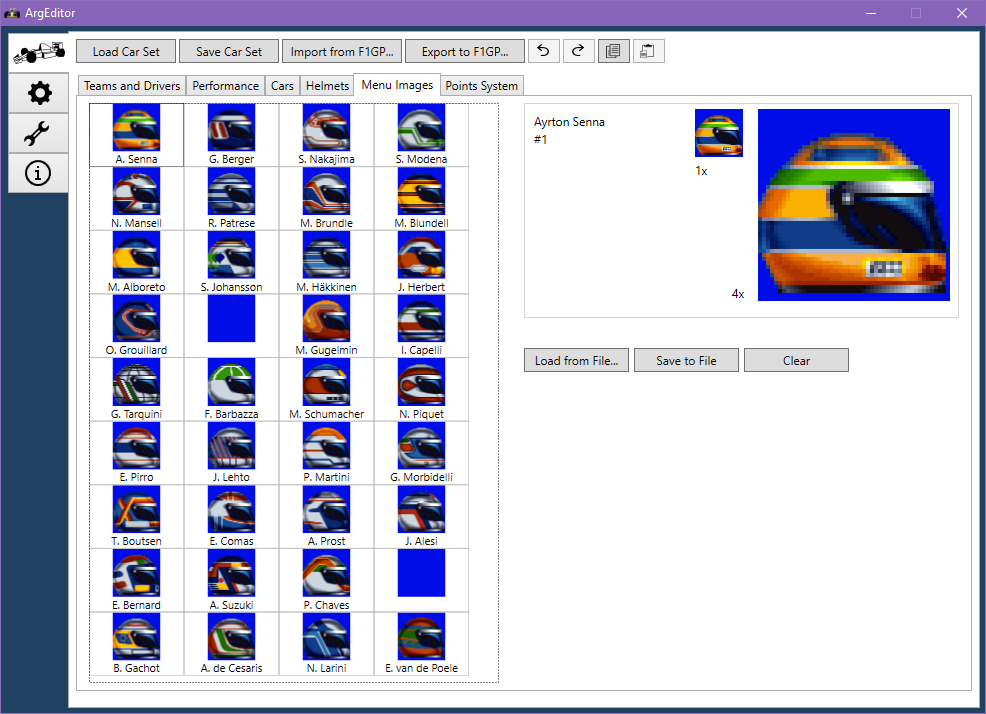Click Import from F1GP button
This screenshot has width=986, height=714.
(x=342, y=52)
